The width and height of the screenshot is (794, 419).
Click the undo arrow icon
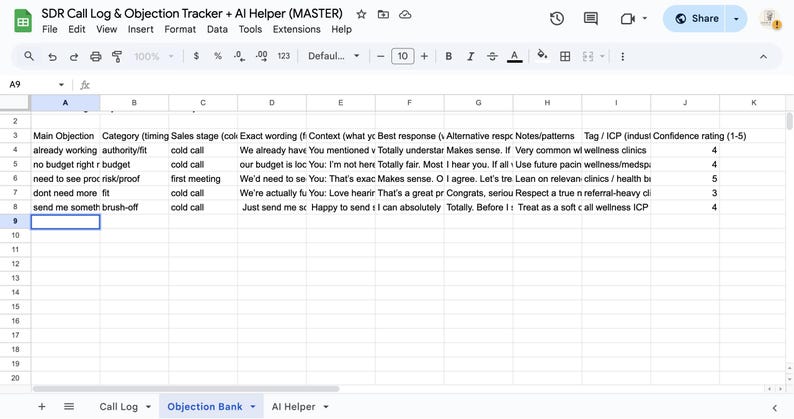52,56
